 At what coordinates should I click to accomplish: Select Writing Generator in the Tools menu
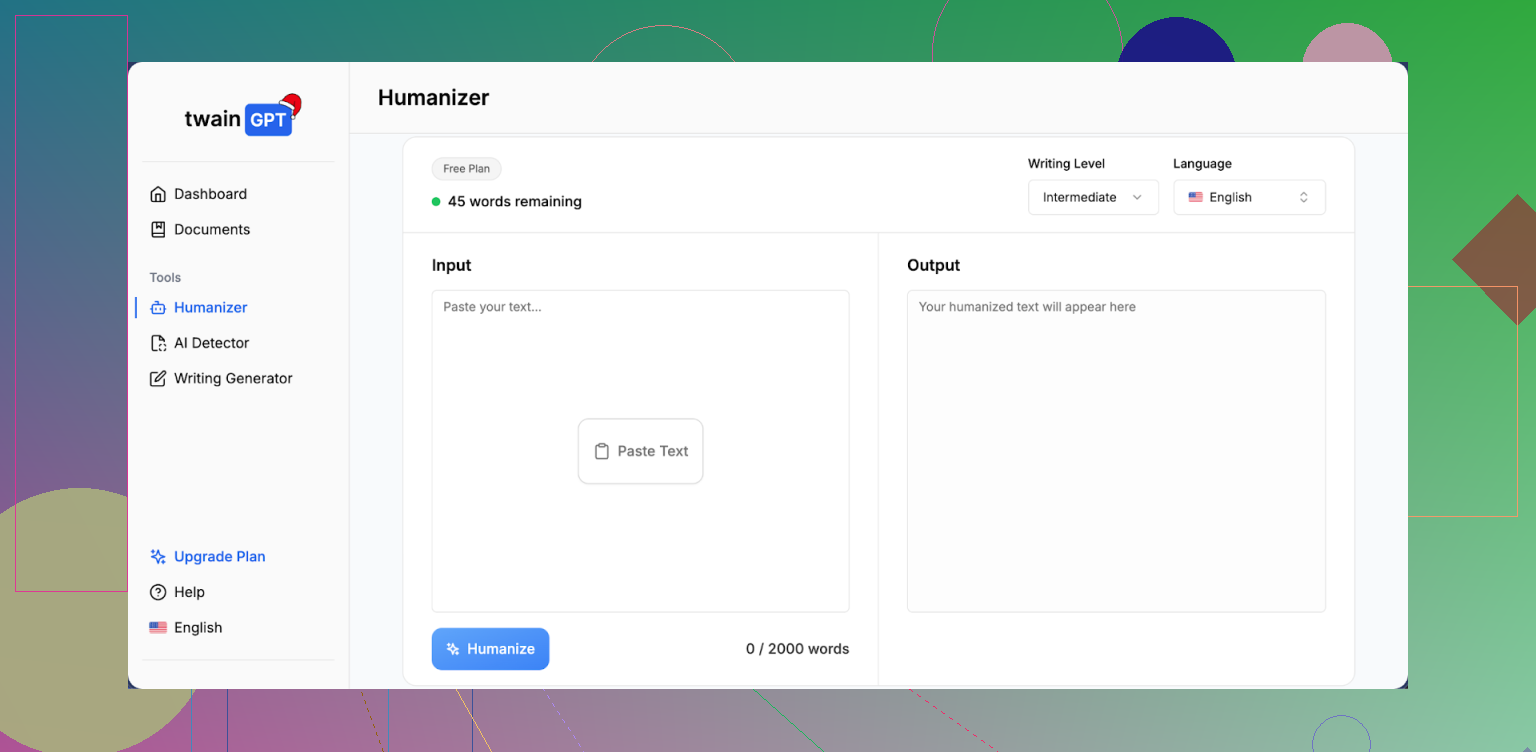tap(232, 379)
